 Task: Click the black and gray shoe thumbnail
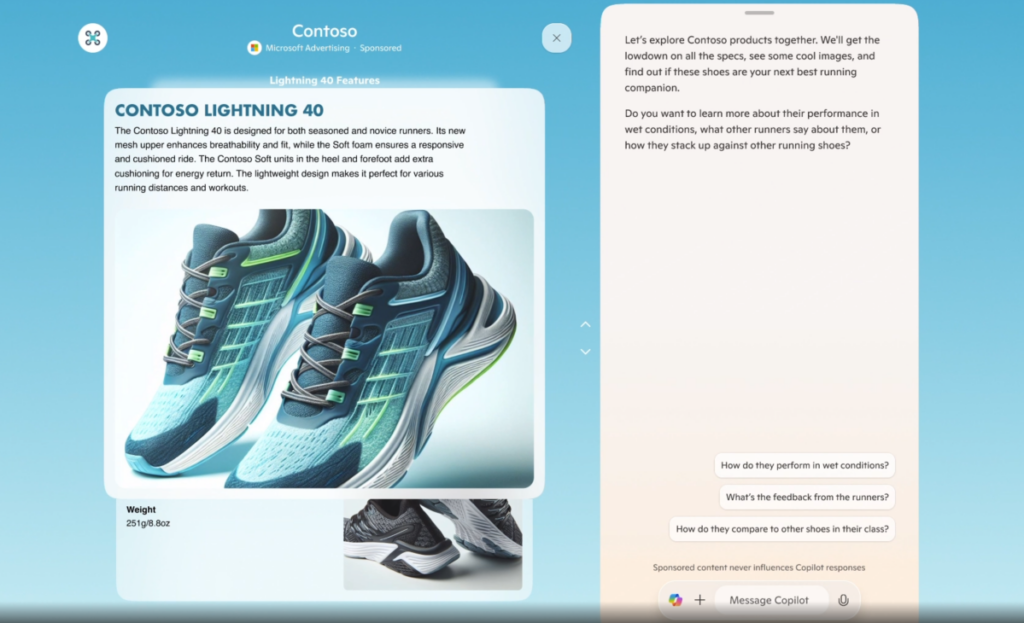pos(432,544)
